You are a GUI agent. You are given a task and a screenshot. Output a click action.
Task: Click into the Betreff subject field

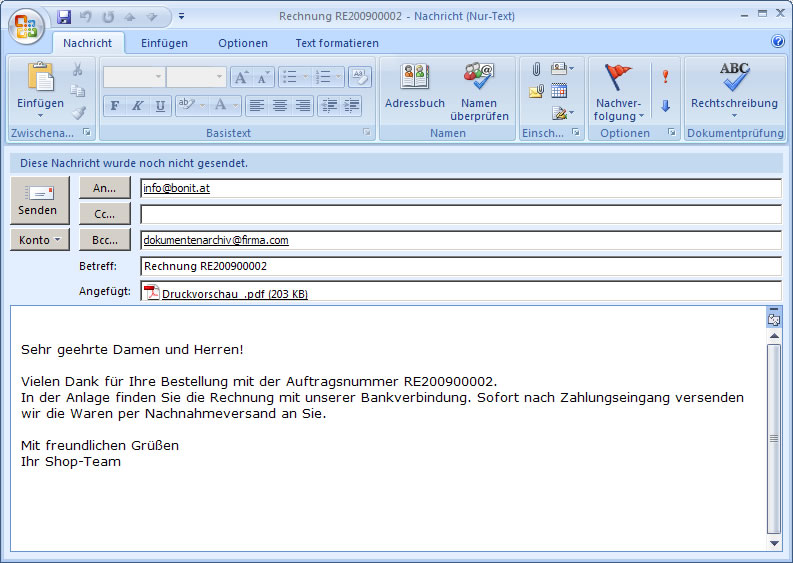click(x=461, y=266)
